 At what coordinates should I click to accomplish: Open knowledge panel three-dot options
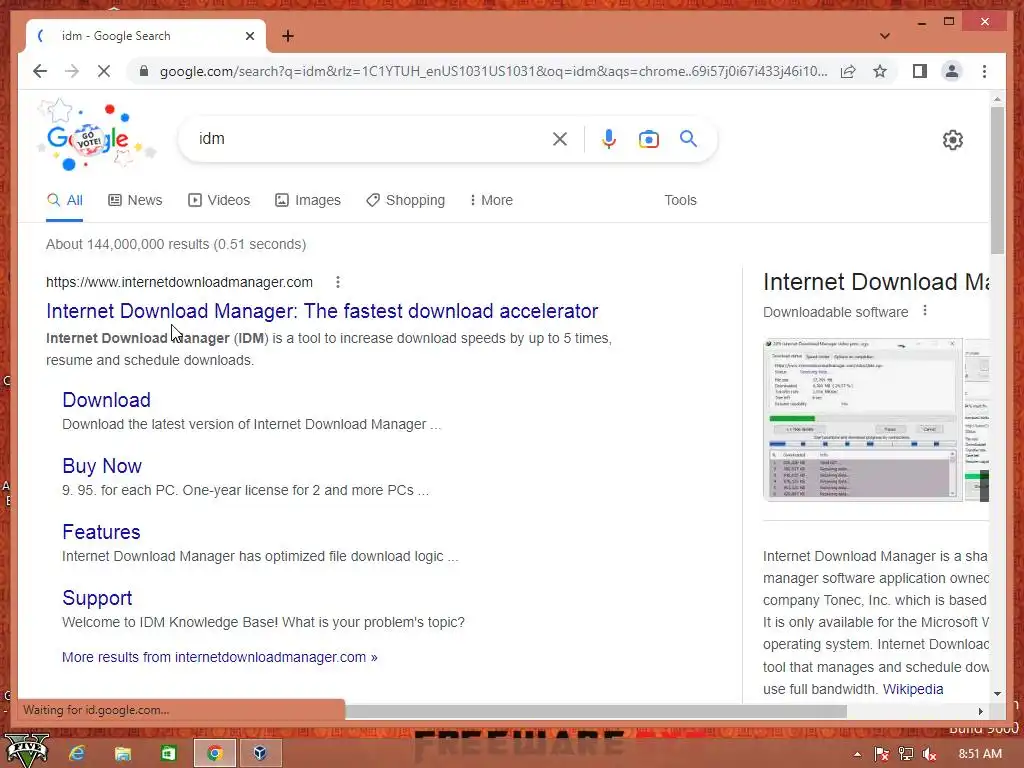point(925,311)
